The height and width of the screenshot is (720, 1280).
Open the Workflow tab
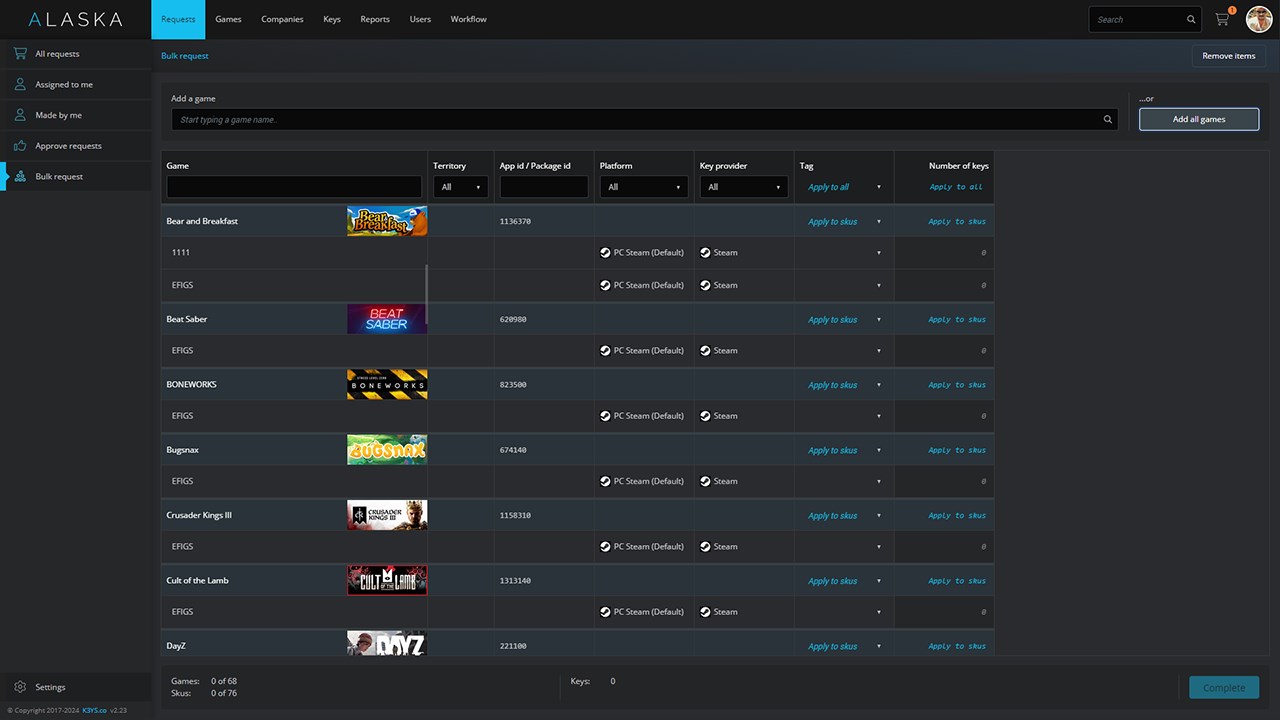coord(468,19)
